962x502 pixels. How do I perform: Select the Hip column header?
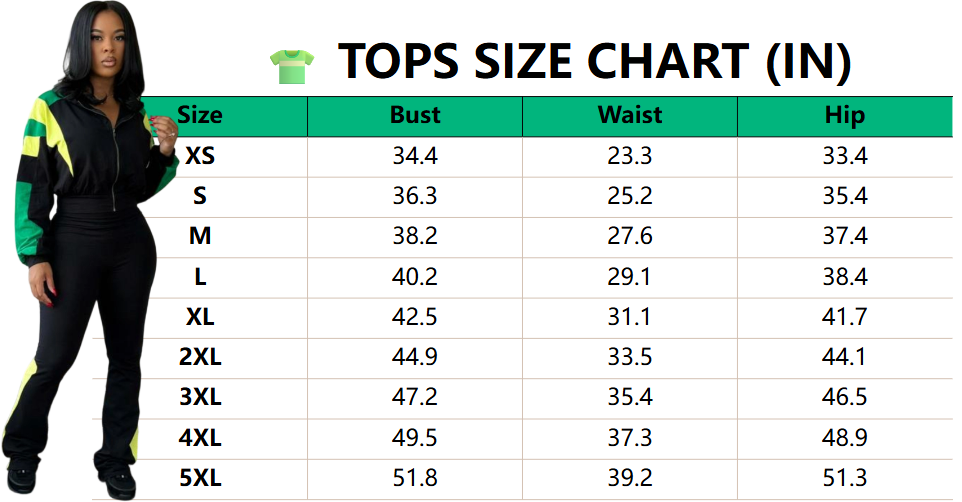(x=845, y=115)
